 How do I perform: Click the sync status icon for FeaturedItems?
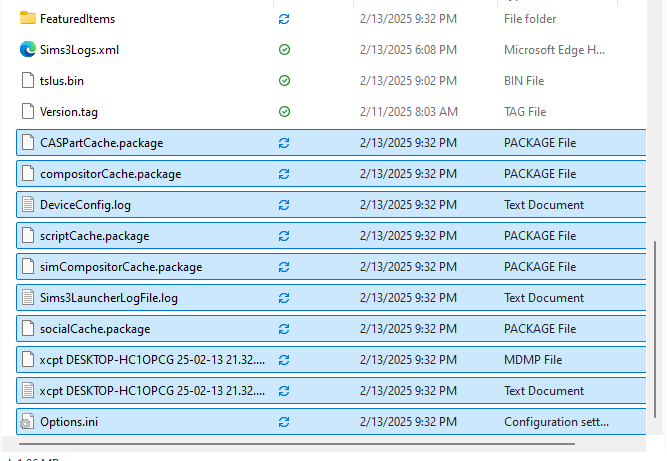pos(284,19)
